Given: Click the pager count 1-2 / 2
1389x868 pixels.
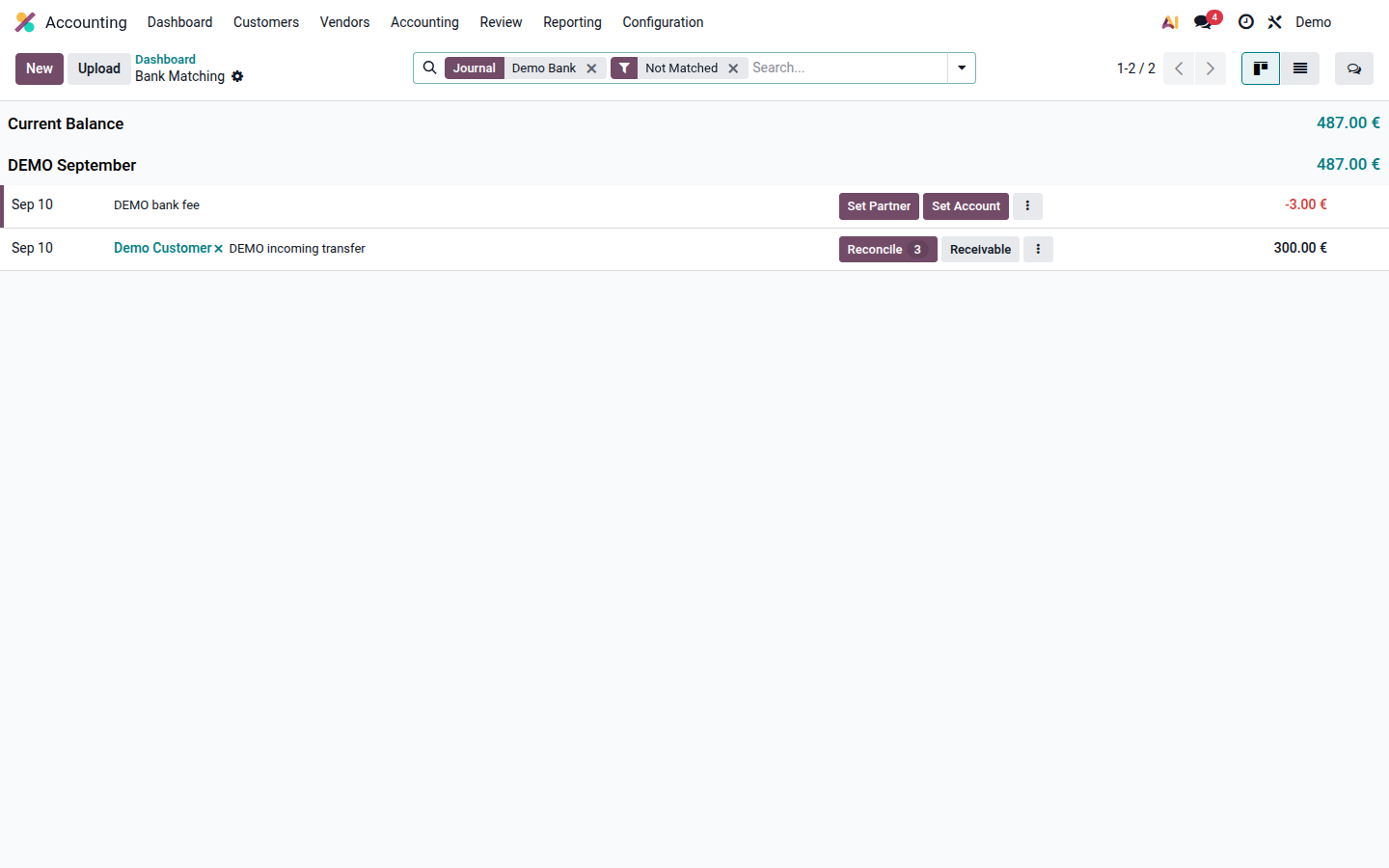Looking at the screenshot, I should coord(1136,68).
